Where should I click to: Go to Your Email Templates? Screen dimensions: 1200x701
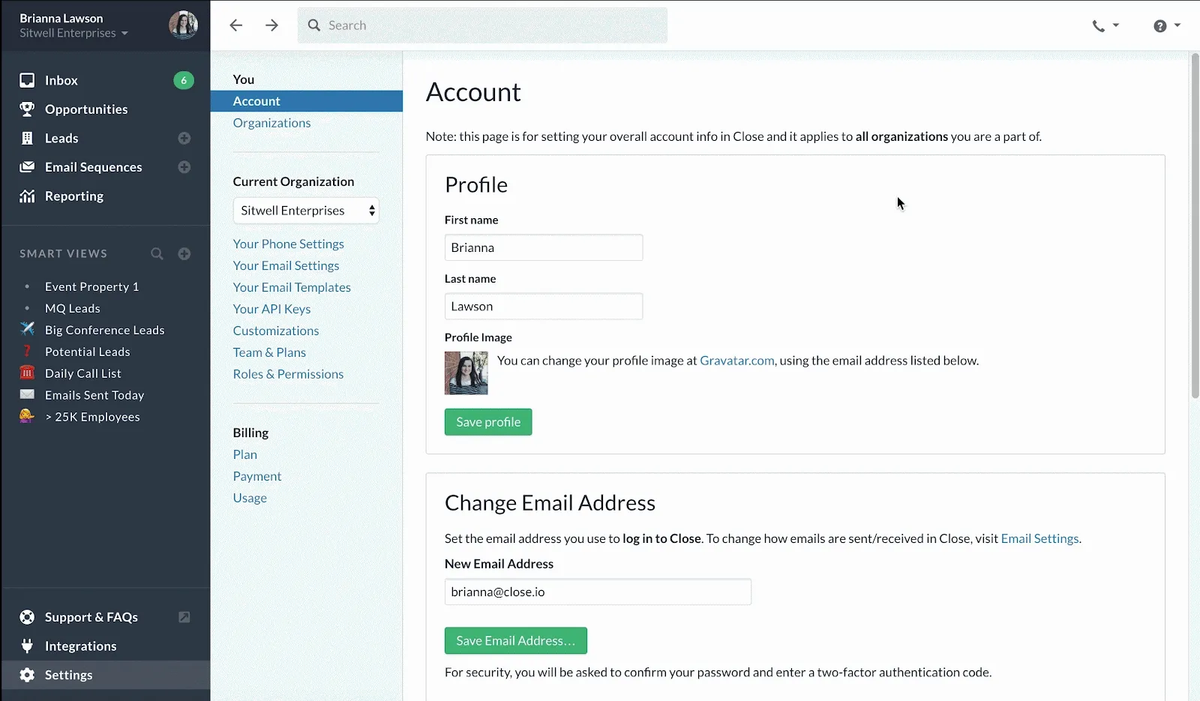coord(292,287)
